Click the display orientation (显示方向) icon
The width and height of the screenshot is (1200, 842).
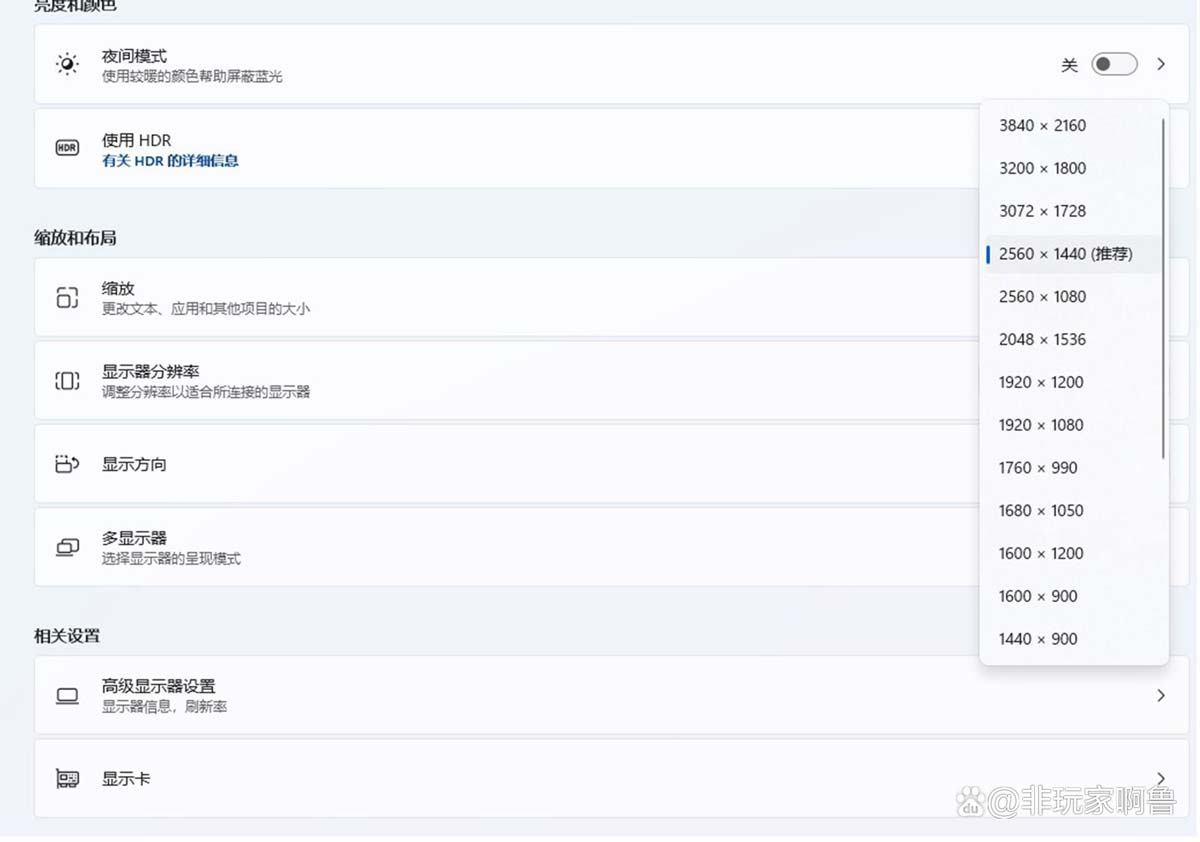click(67, 464)
